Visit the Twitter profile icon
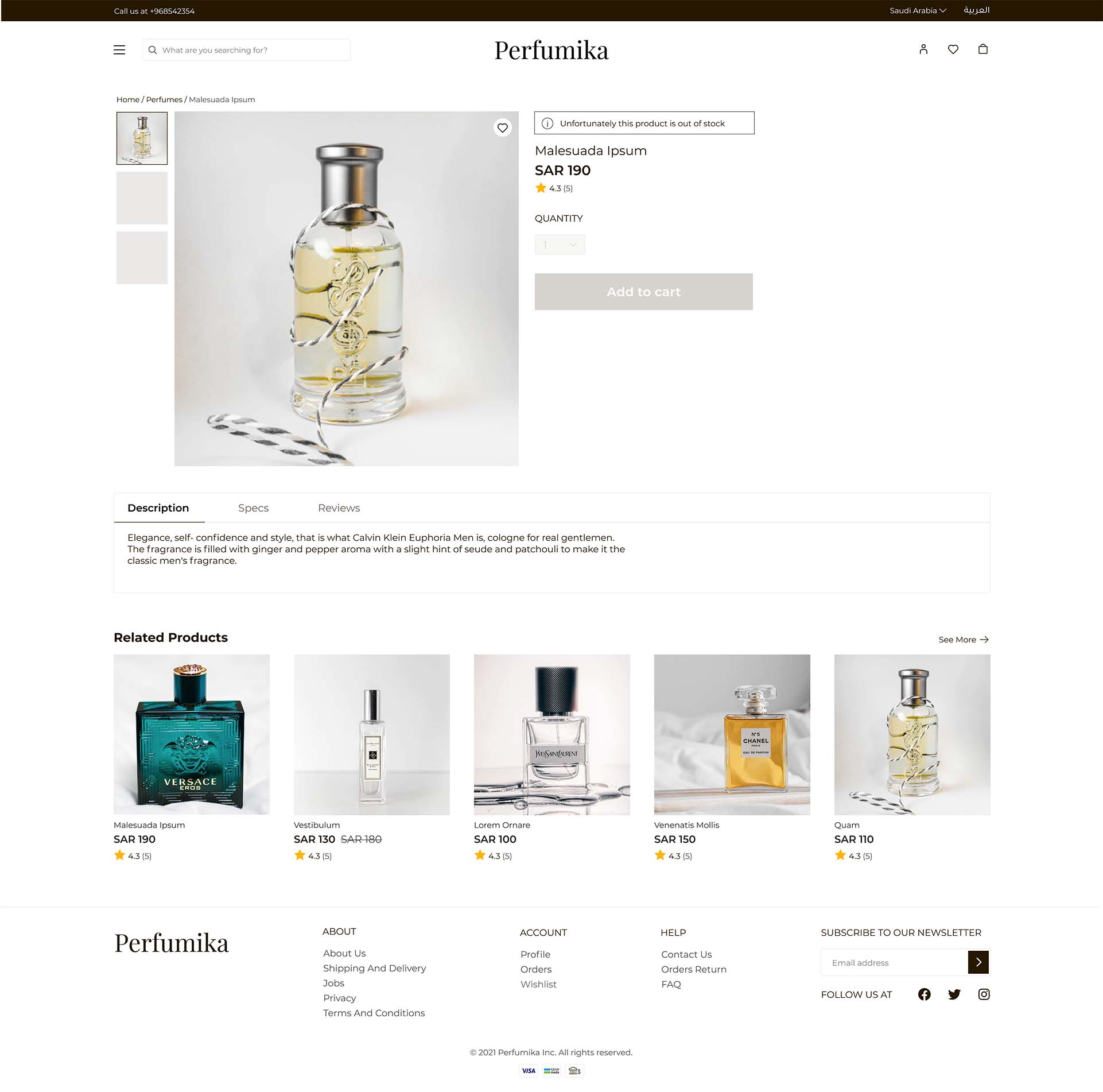 (x=954, y=994)
